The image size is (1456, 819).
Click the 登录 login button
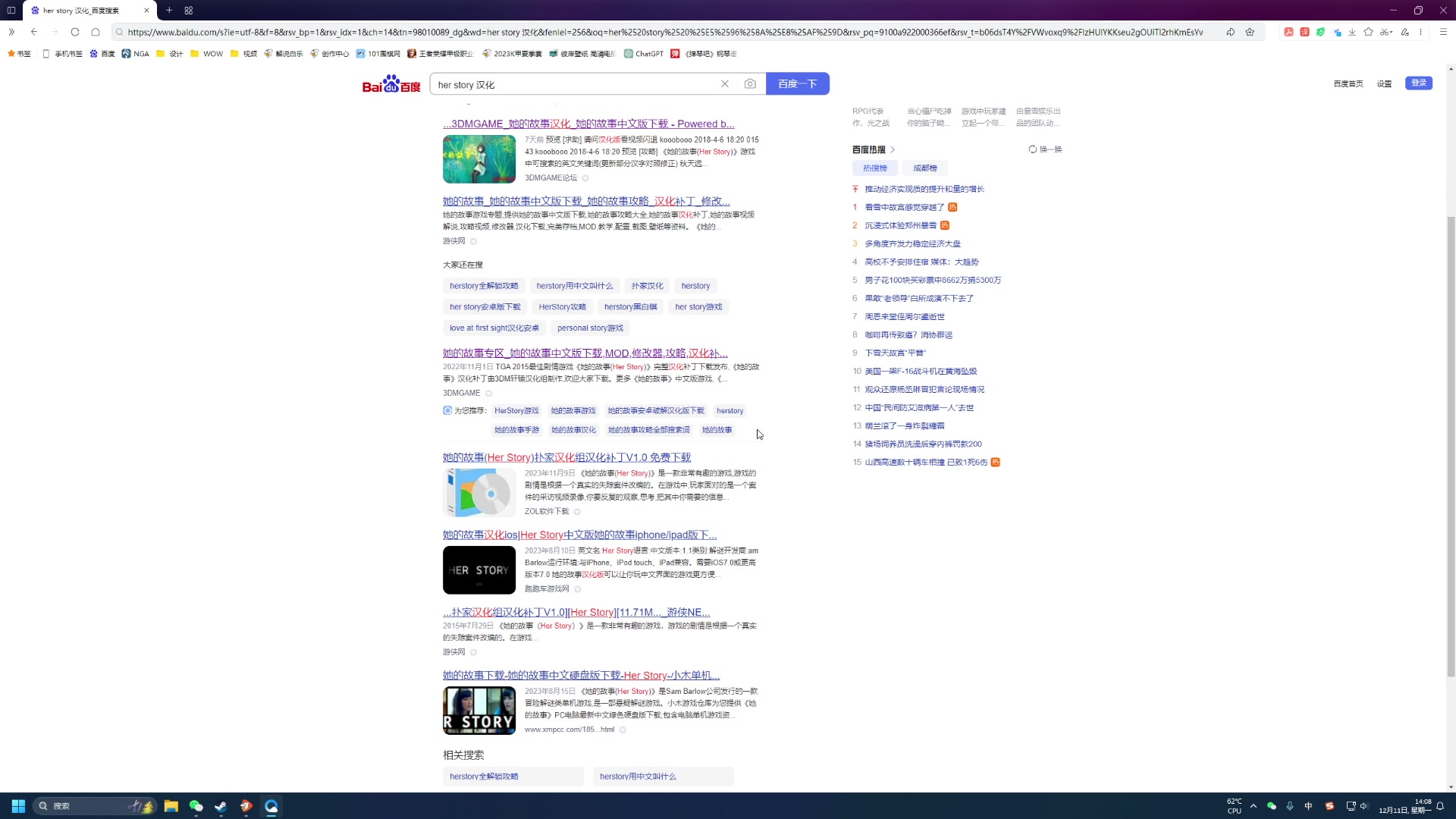click(1419, 83)
